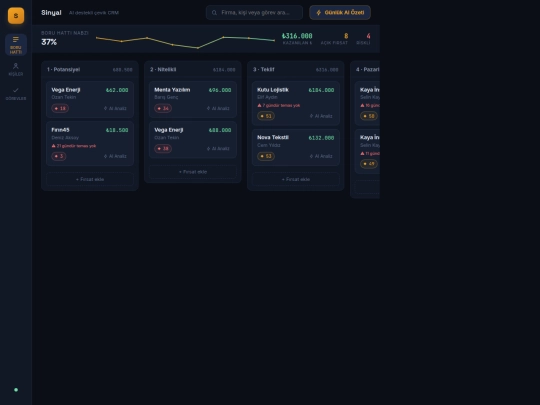The width and height of the screenshot is (540, 405).
Task: Click contact name Barış Genç on Menta Yazılım
Action: pyautogui.click(x=166, y=97)
